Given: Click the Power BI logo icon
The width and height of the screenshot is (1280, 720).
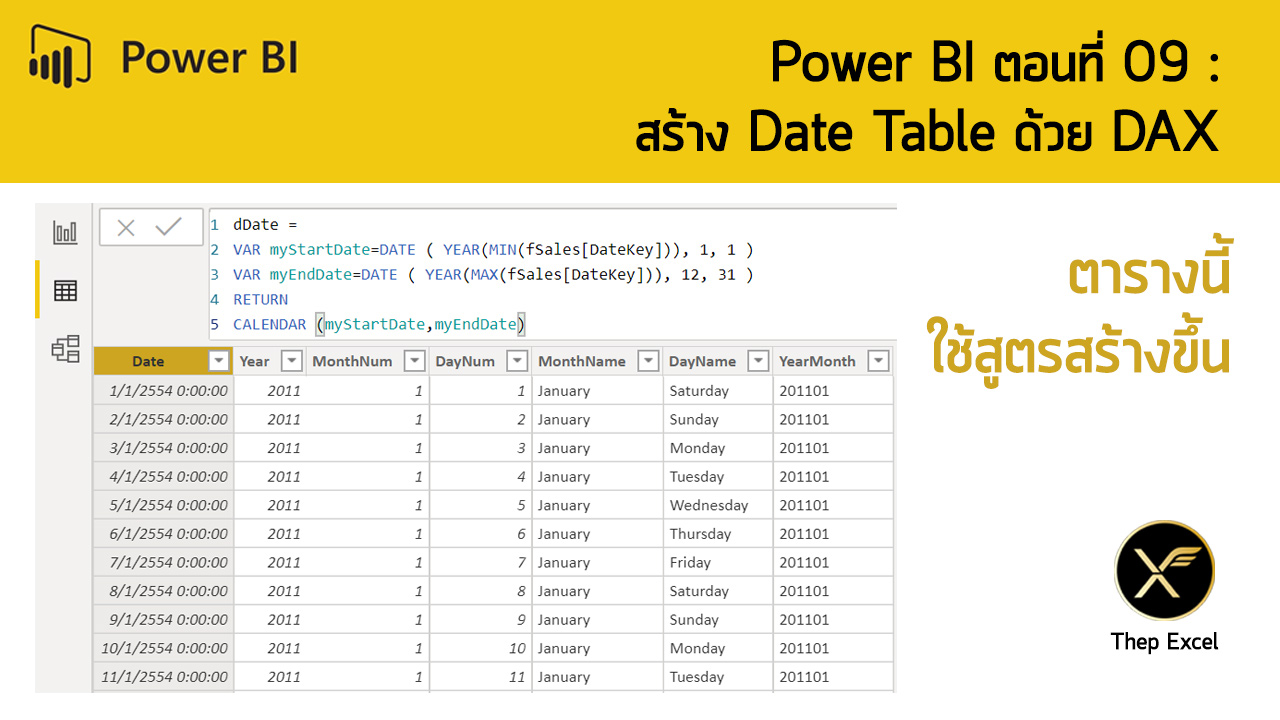Looking at the screenshot, I should click(x=60, y=57).
